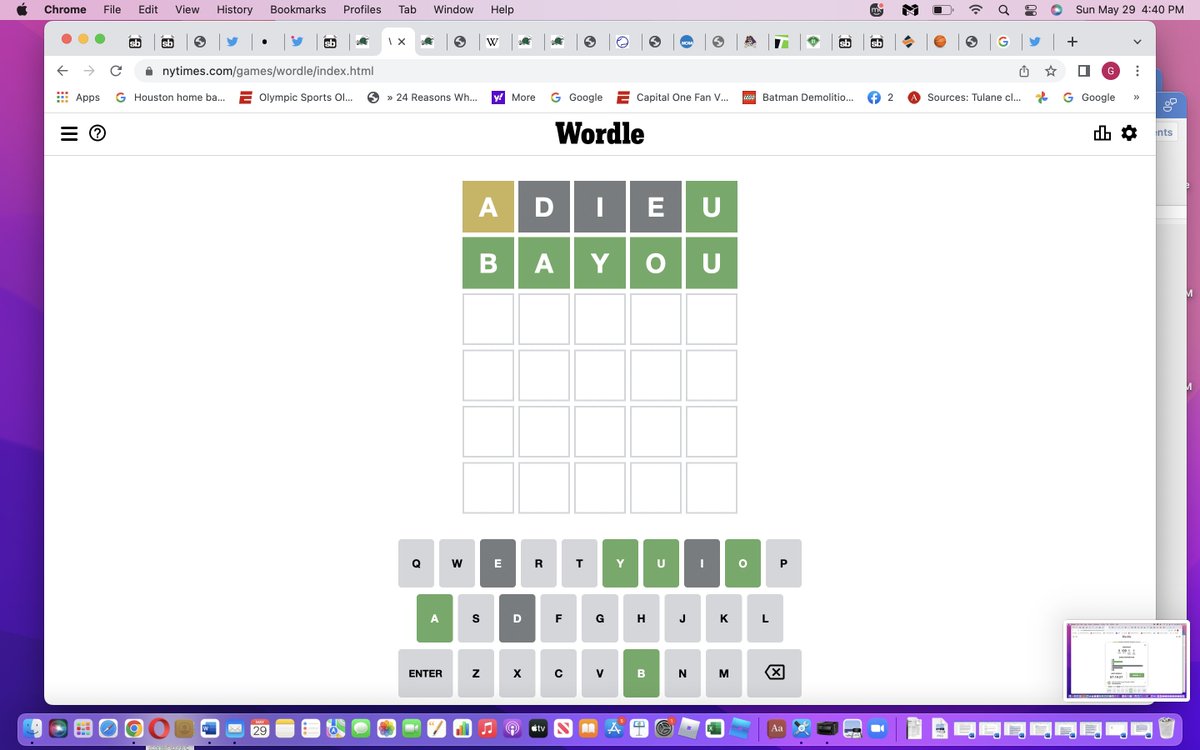
Task: Open the Wordle statistics chart icon
Action: [x=1102, y=133]
